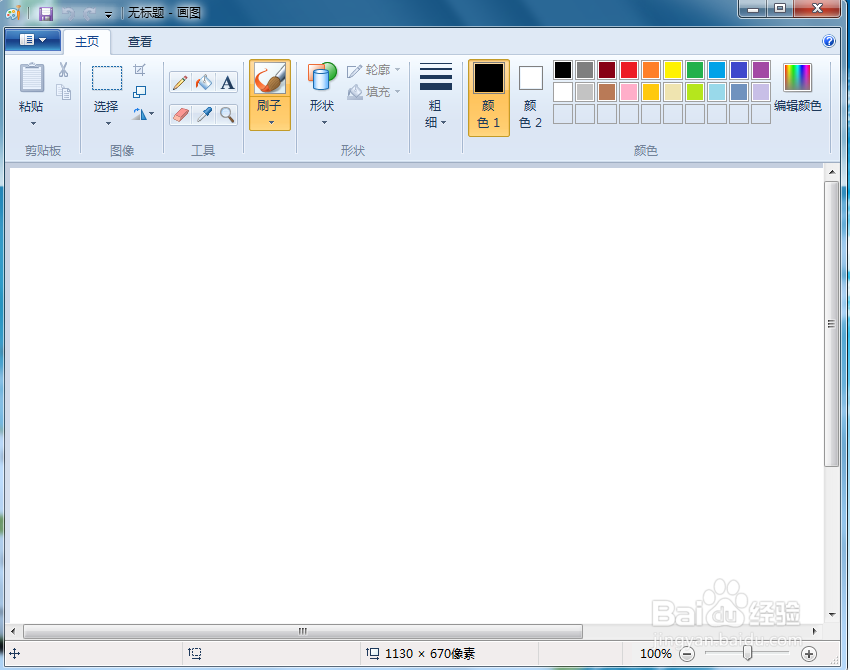
Task: Pick the red color swatch
Action: click(629, 70)
